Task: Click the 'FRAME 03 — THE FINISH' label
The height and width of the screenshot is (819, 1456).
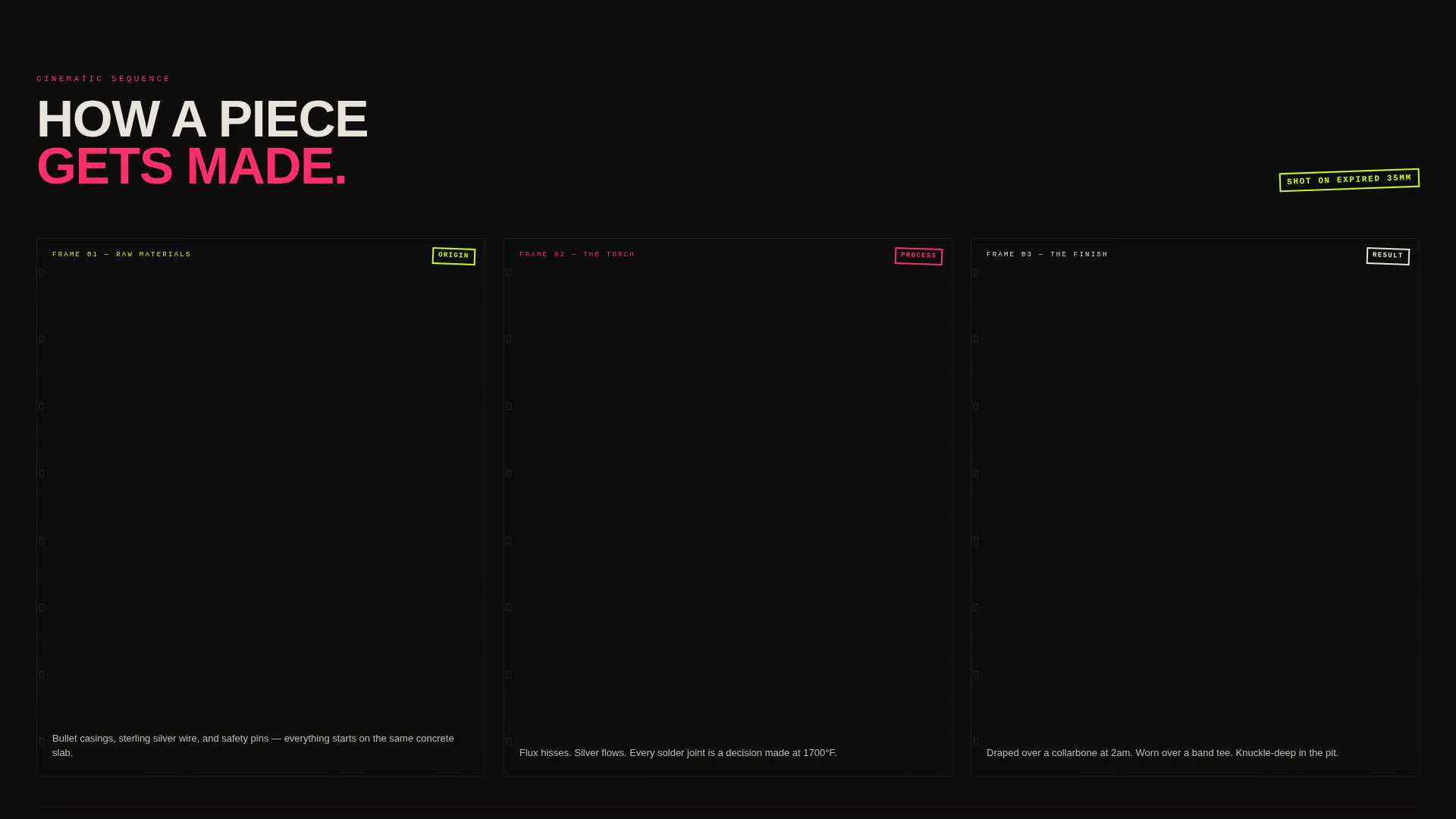Action: (1046, 255)
